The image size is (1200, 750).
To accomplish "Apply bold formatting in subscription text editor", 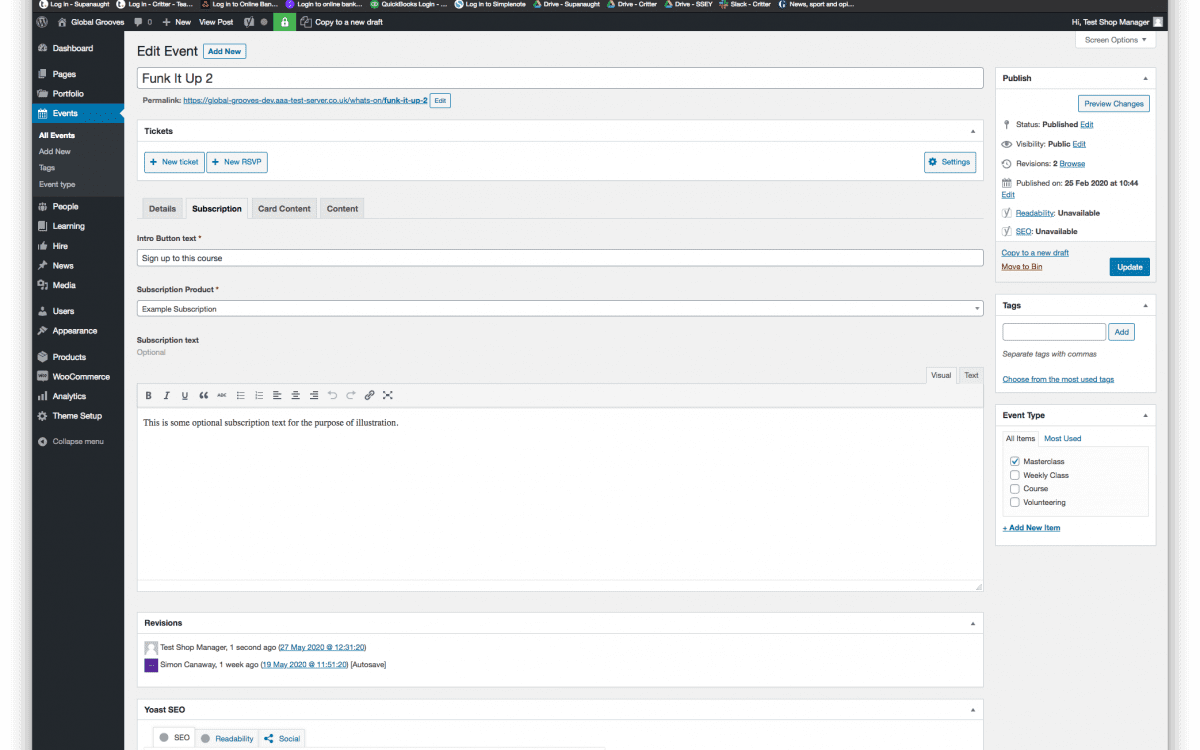I will point(149,396).
